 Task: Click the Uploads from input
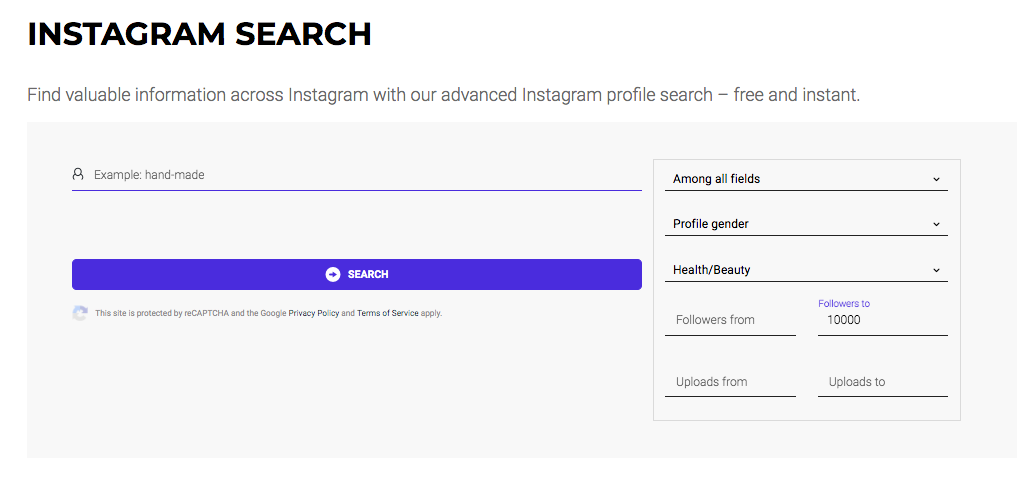(730, 382)
